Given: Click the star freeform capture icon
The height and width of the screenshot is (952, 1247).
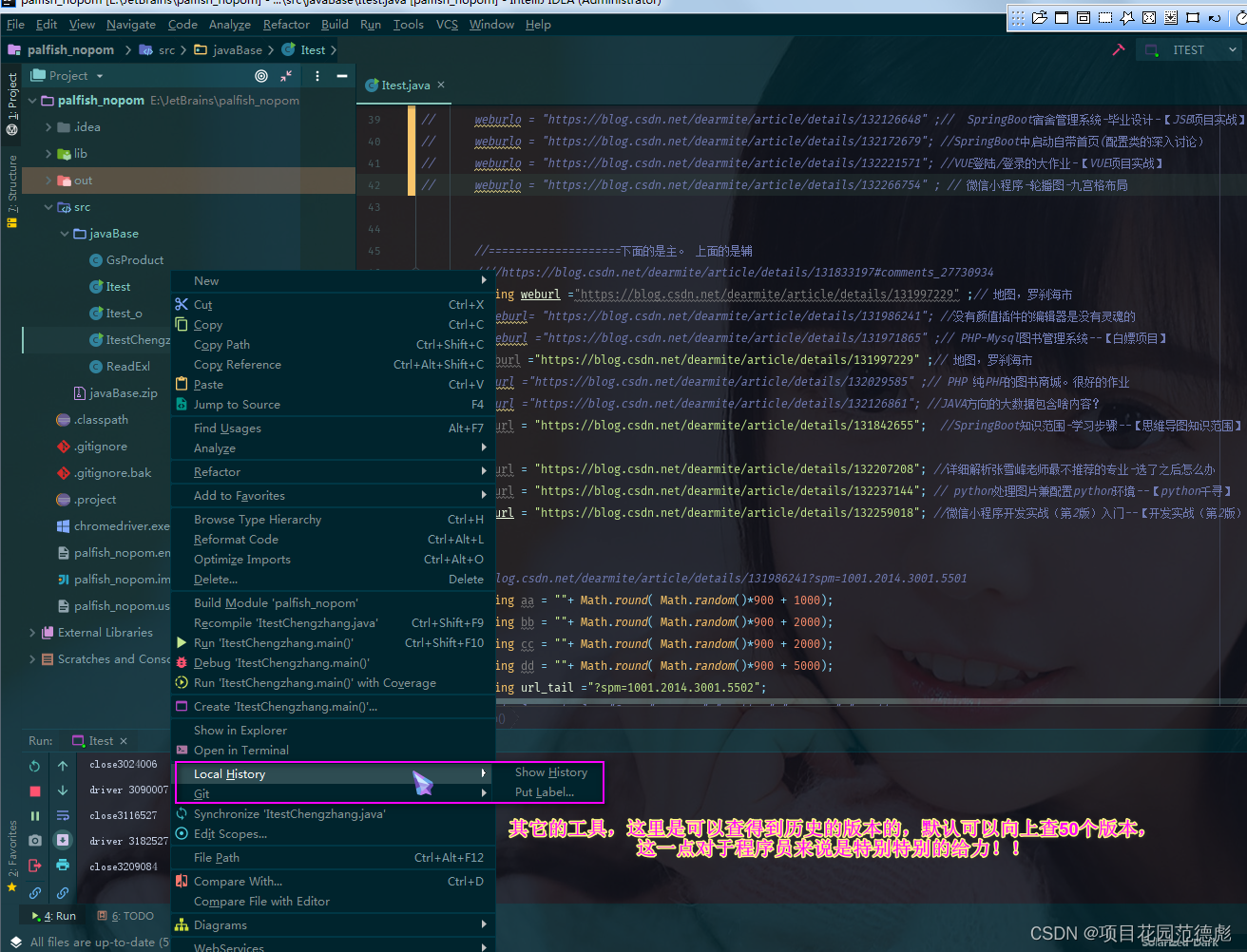Looking at the screenshot, I should [x=1127, y=17].
